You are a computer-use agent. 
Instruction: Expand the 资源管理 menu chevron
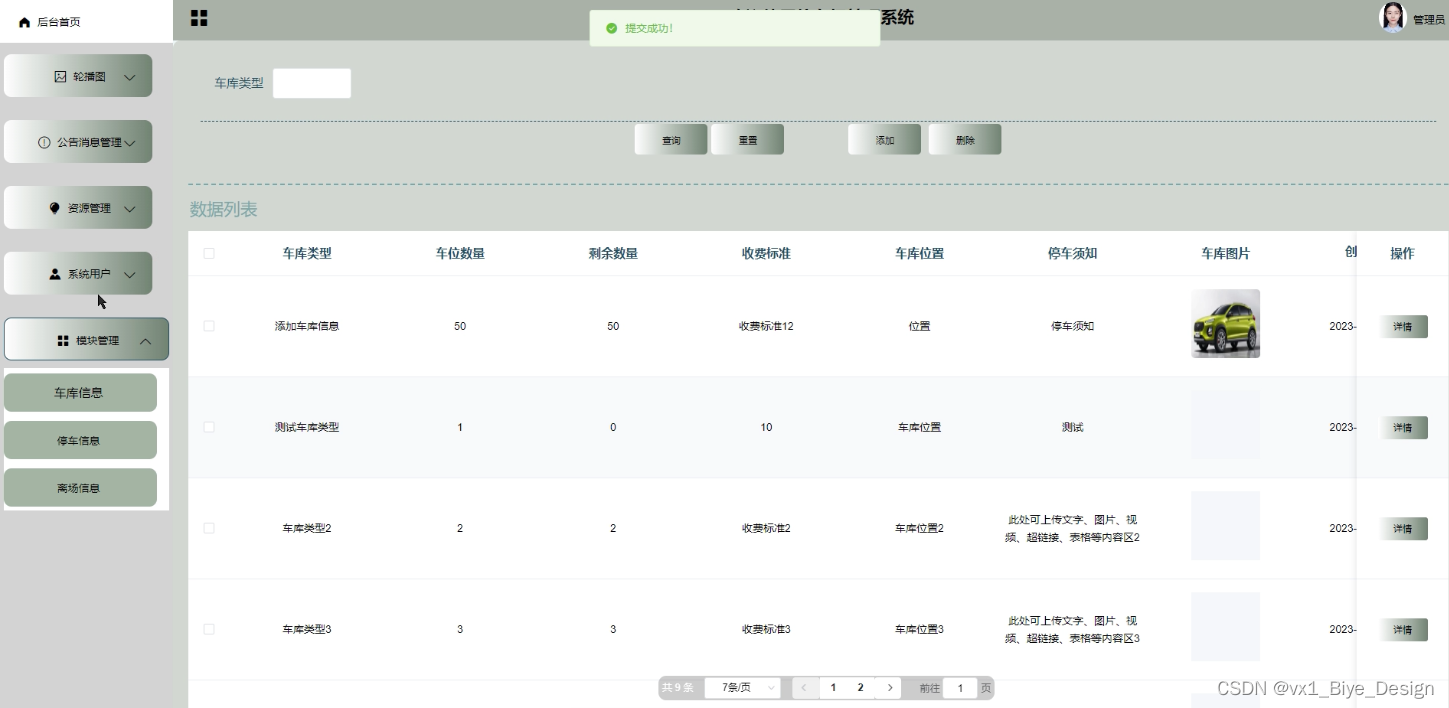click(129, 209)
